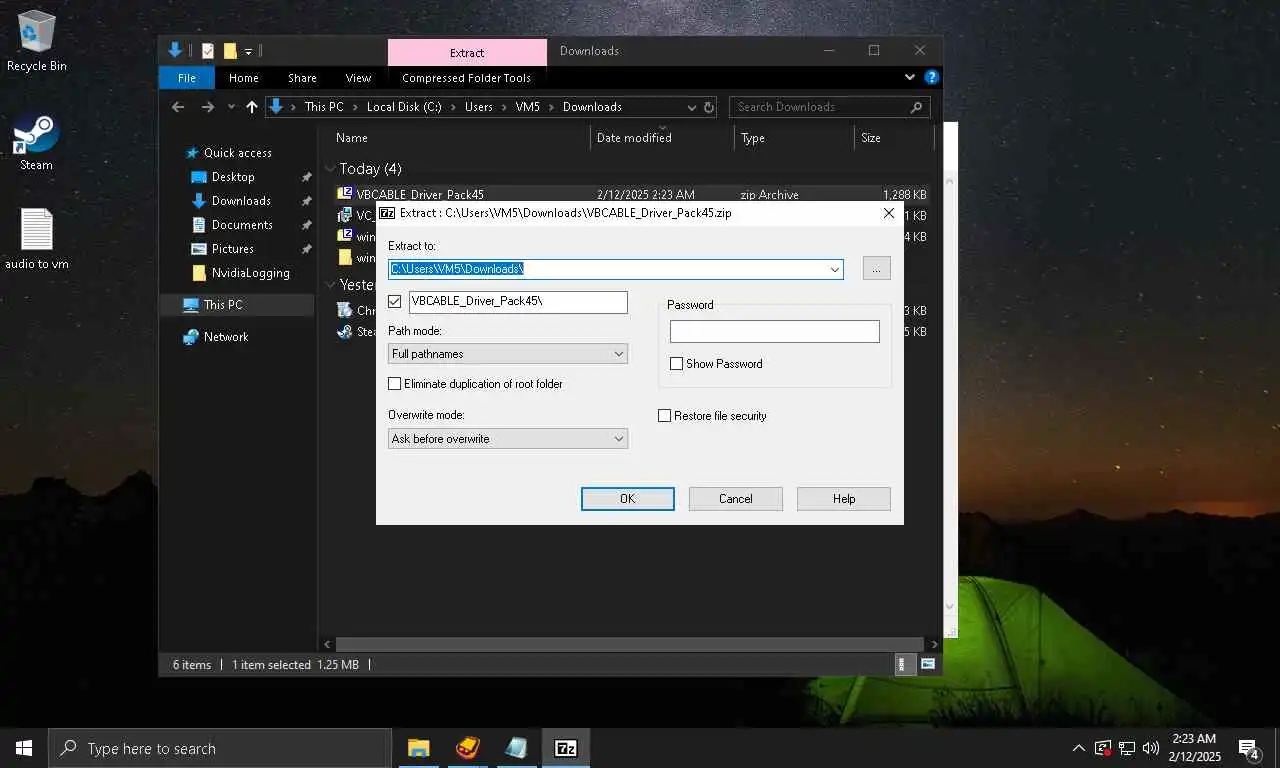Go forward in File Explorer navigation
1280x768 pixels.
[x=208, y=107]
